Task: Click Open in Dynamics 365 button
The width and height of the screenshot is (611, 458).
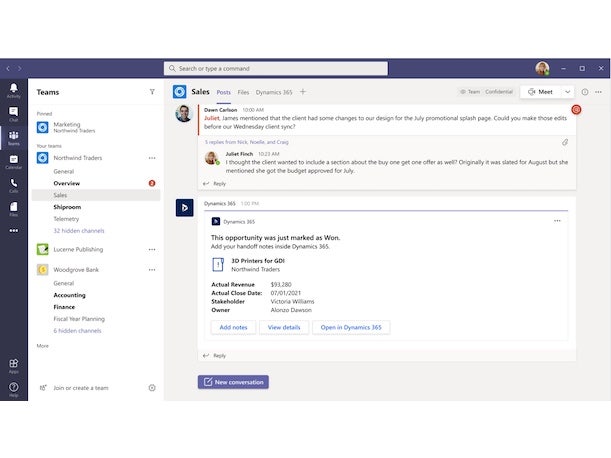Action: [x=351, y=327]
